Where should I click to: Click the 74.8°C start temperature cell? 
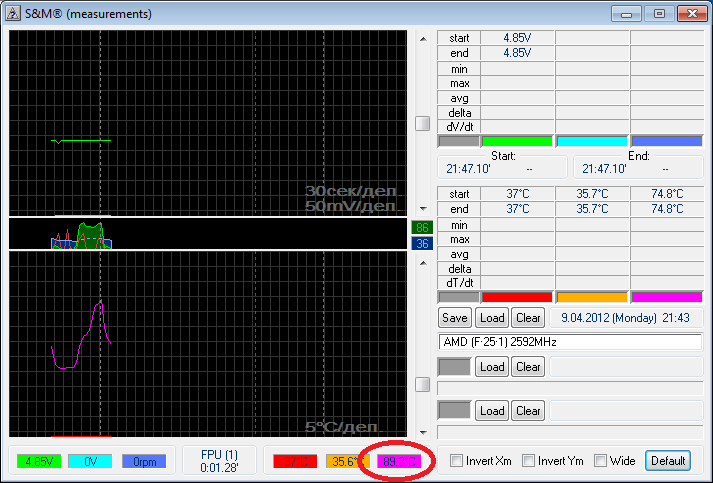[x=667, y=194]
